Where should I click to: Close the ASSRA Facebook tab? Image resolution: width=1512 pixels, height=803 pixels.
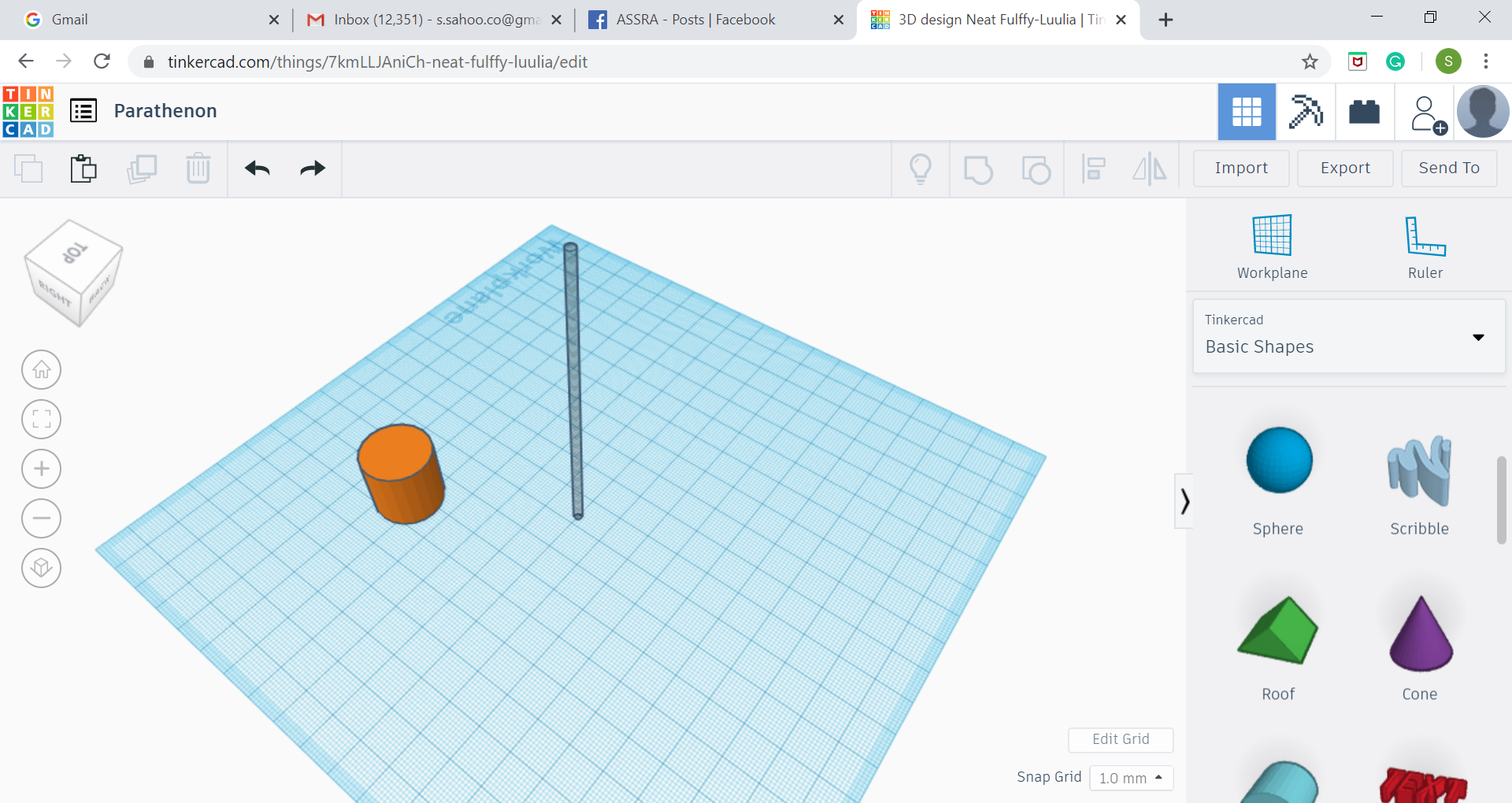(839, 20)
